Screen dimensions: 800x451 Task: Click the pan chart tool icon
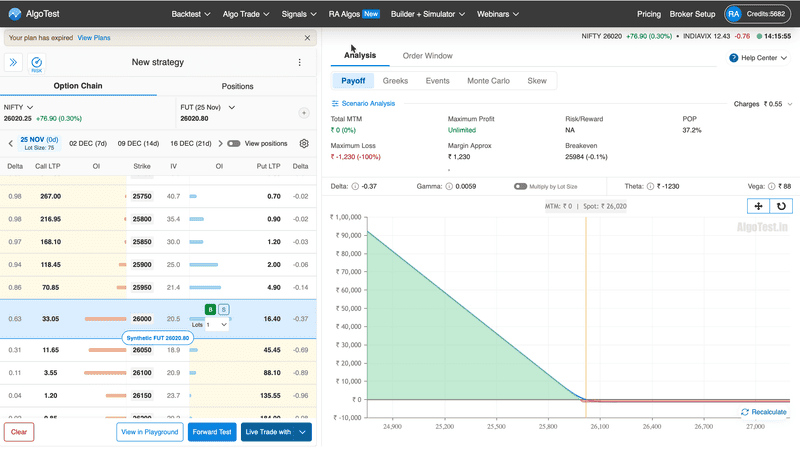coord(759,206)
